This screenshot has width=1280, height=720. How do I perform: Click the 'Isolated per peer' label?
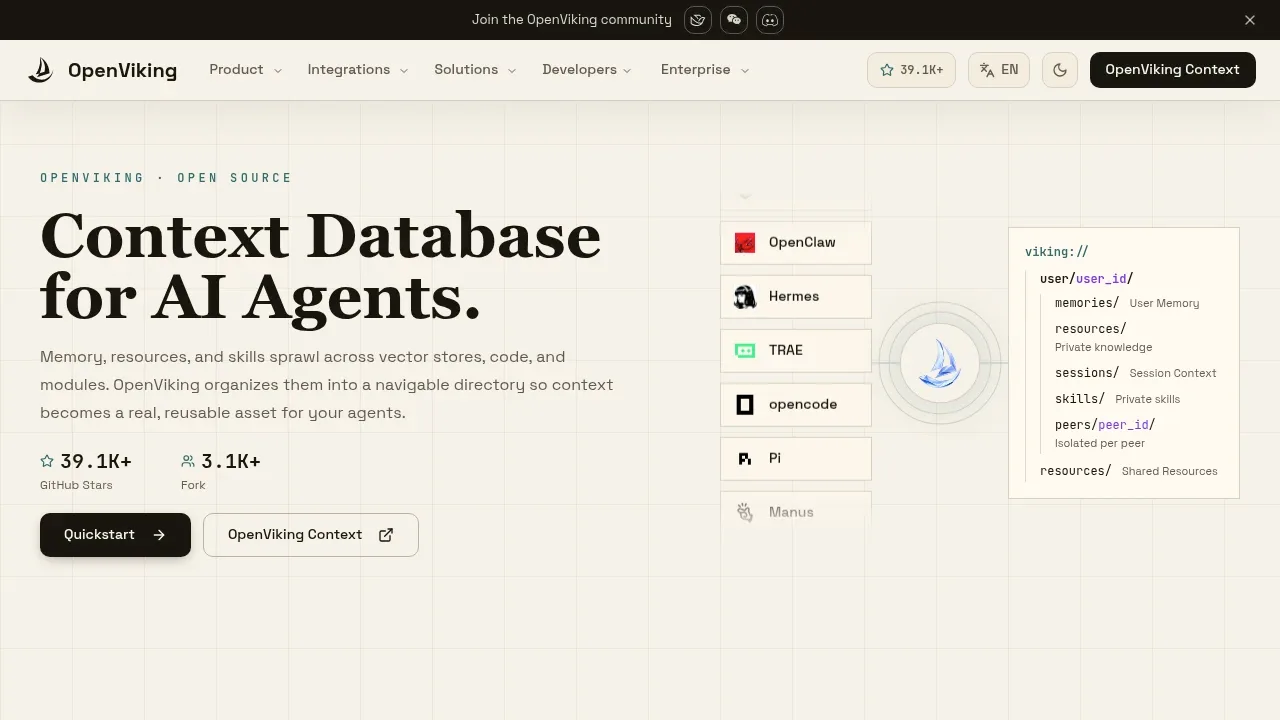pos(1100,443)
